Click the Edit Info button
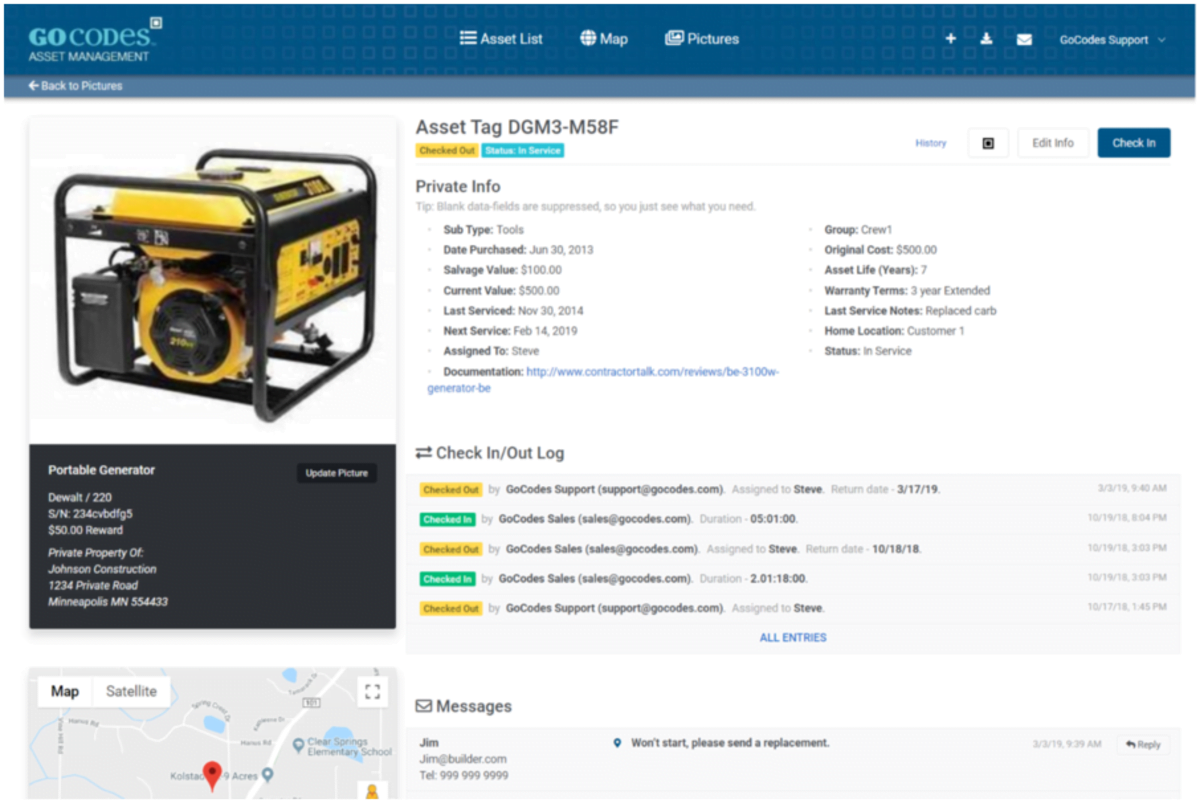Screen dimensions: 1200x803 click(x=1053, y=143)
